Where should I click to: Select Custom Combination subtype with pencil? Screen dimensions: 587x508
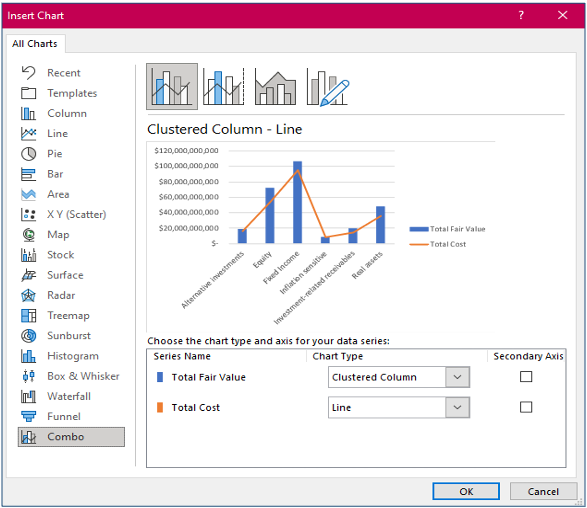pos(328,87)
